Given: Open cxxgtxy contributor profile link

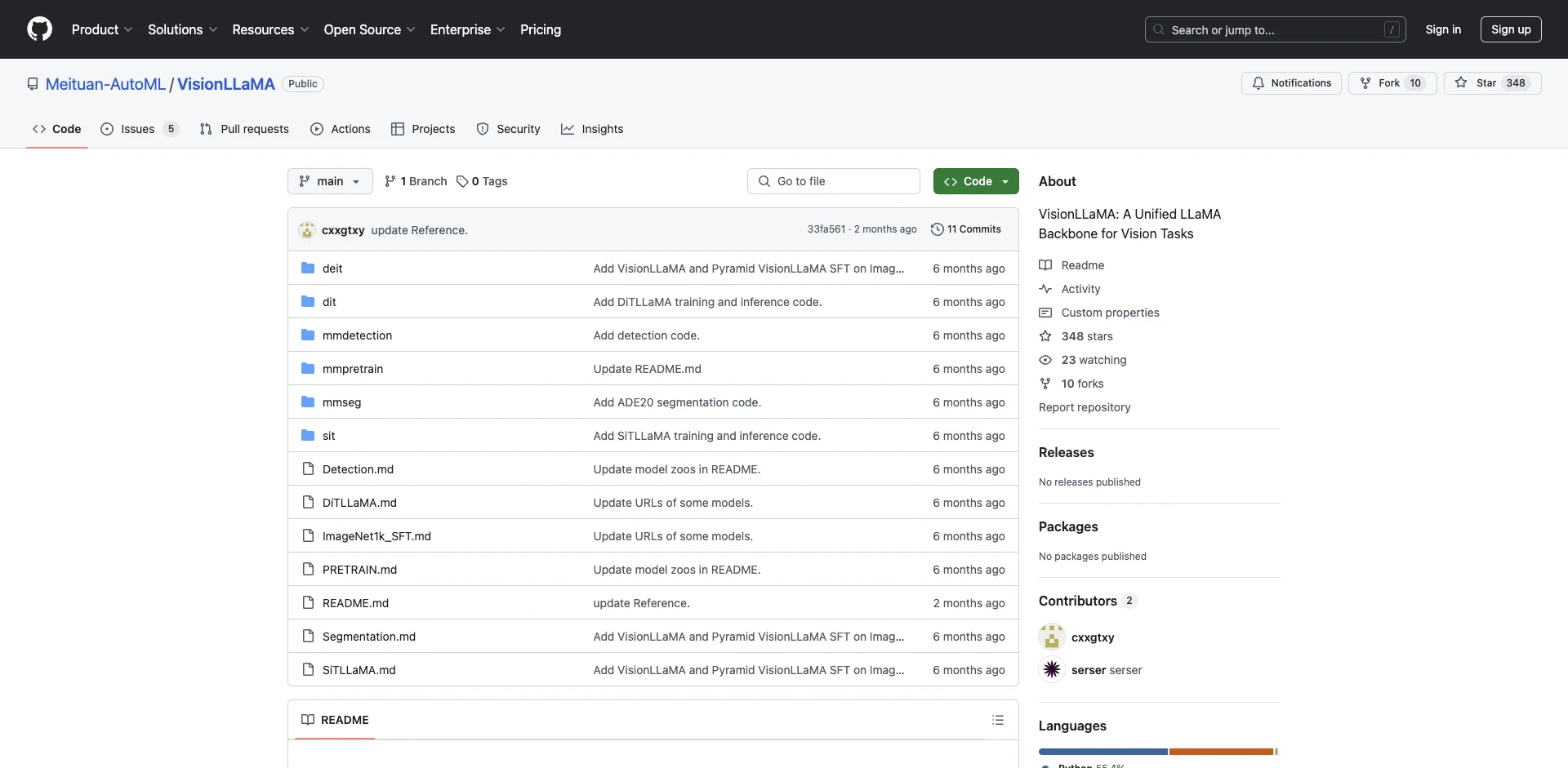Looking at the screenshot, I should [x=1093, y=637].
